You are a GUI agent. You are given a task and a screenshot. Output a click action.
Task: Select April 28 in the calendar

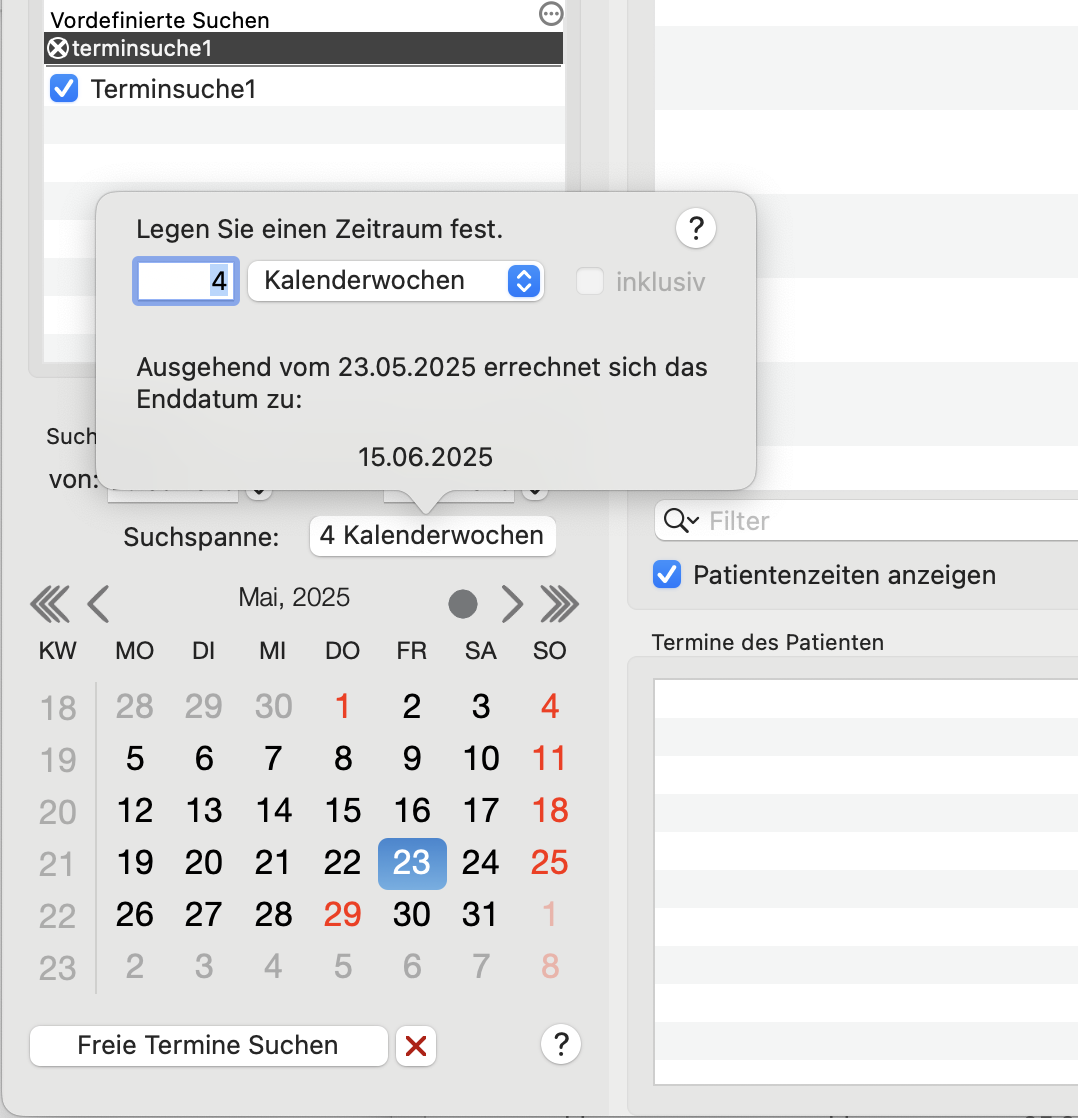tap(135, 707)
